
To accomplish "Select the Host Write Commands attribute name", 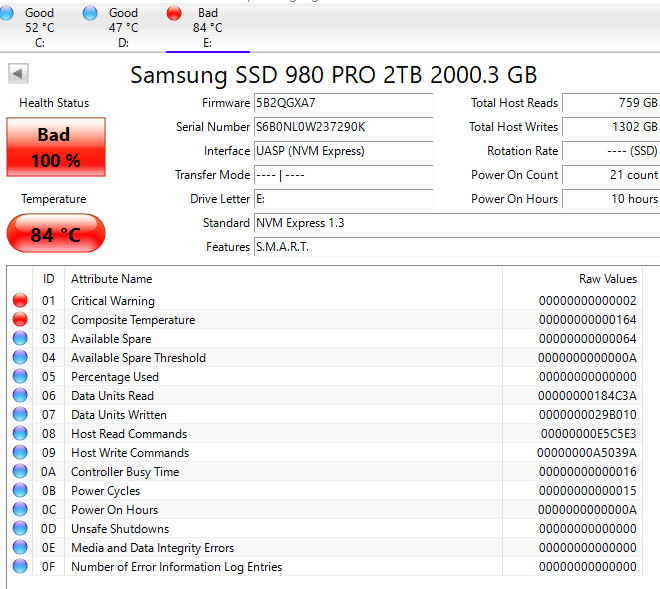I will tap(130, 453).
